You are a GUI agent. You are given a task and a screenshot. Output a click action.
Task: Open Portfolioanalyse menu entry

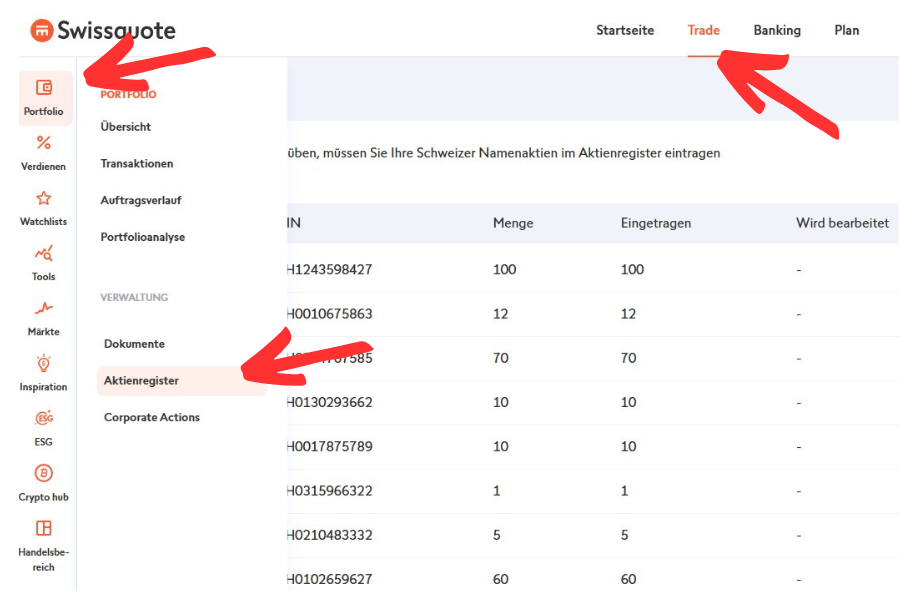(x=143, y=237)
